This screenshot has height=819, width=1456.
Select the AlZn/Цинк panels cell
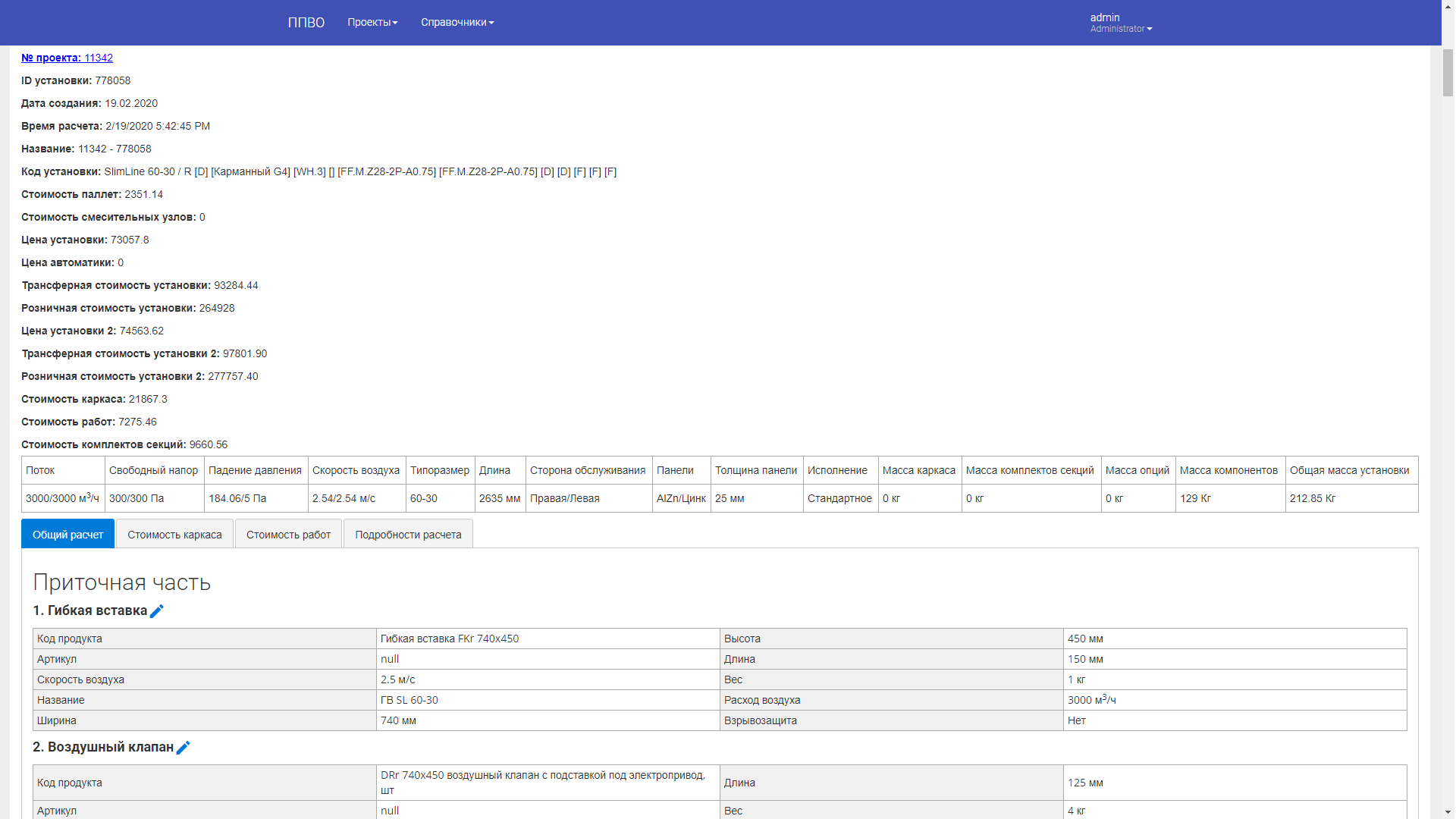[681, 498]
